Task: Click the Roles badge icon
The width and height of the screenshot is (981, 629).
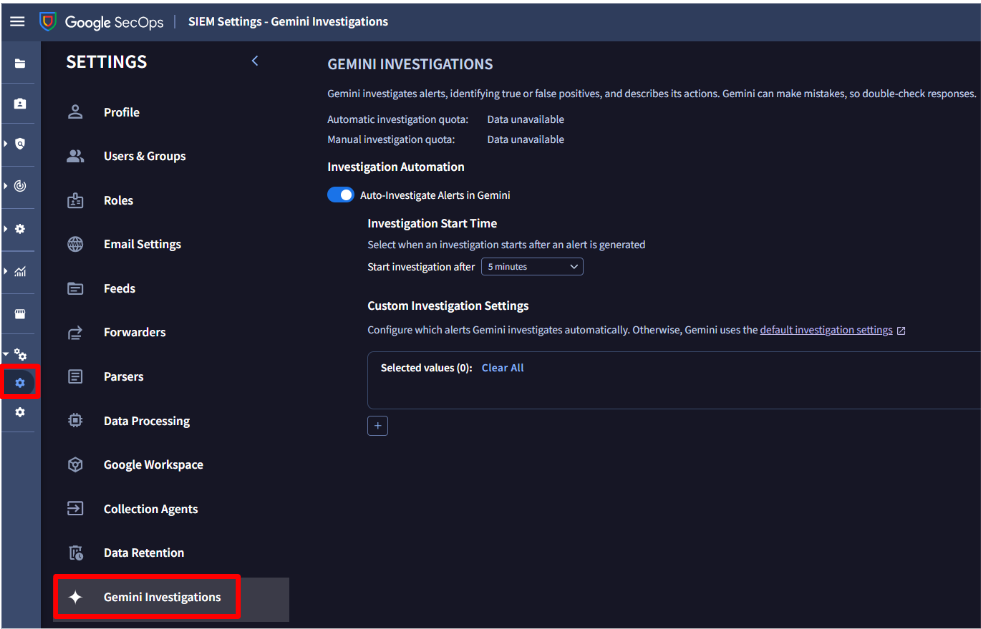Action: [x=75, y=200]
